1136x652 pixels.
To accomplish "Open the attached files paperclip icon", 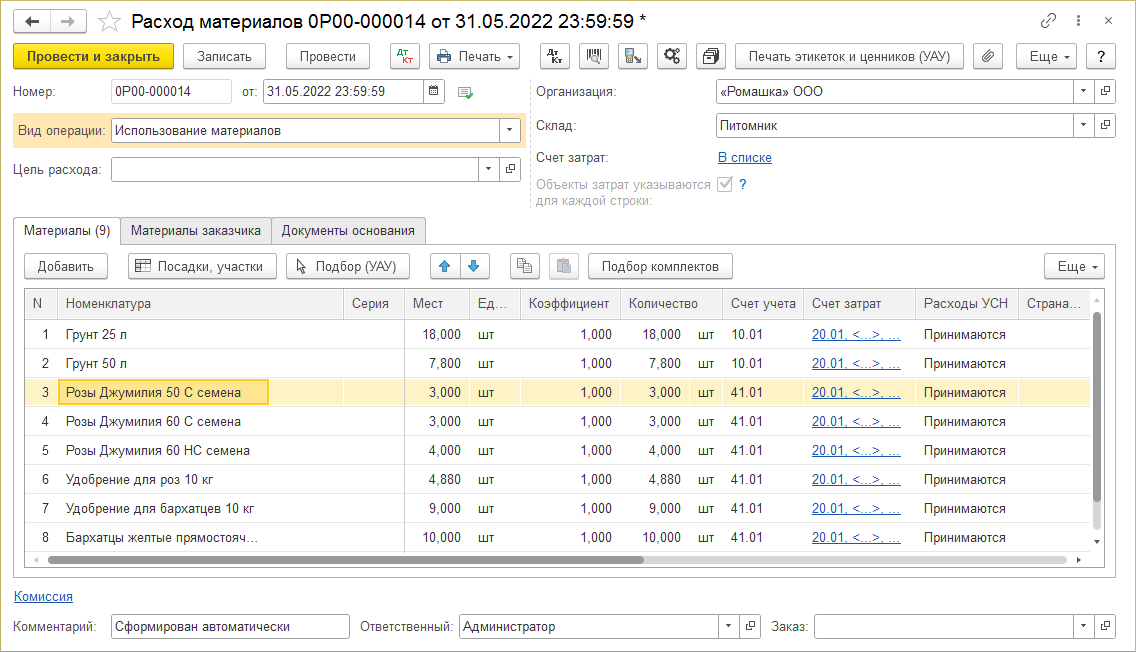I will point(987,56).
